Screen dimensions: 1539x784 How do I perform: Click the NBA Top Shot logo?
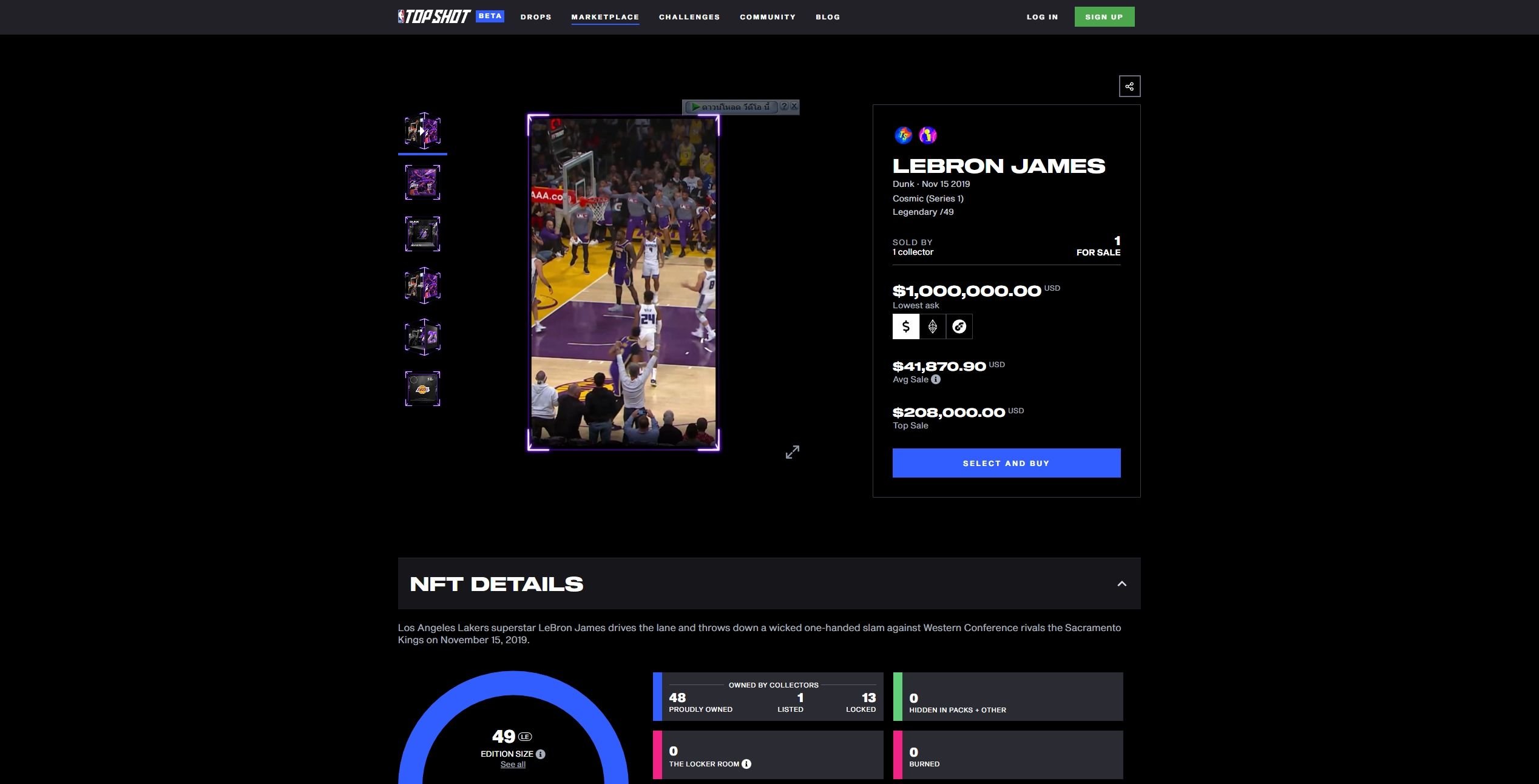pyautogui.click(x=434, y=17)
